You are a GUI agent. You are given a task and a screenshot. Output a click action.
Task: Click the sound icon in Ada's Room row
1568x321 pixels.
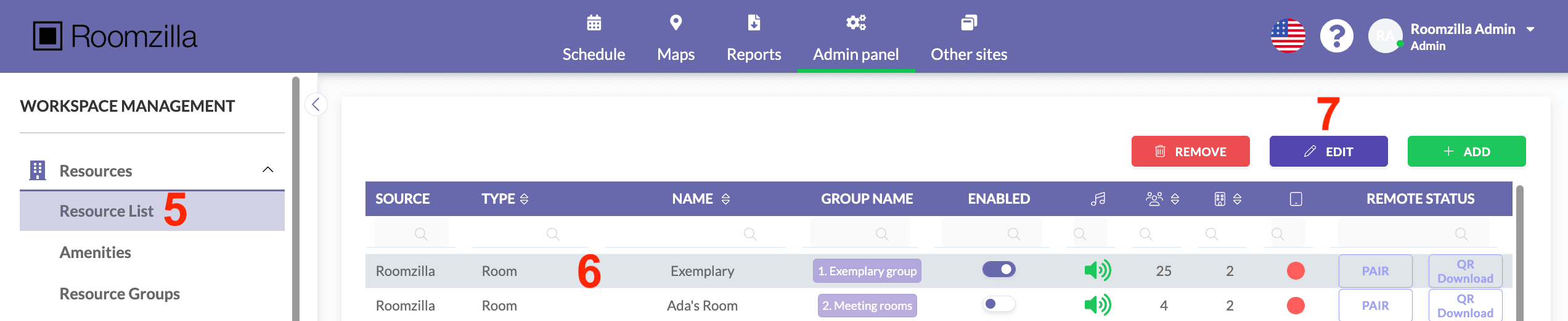pyautogui.click(x=1097, y=305)
